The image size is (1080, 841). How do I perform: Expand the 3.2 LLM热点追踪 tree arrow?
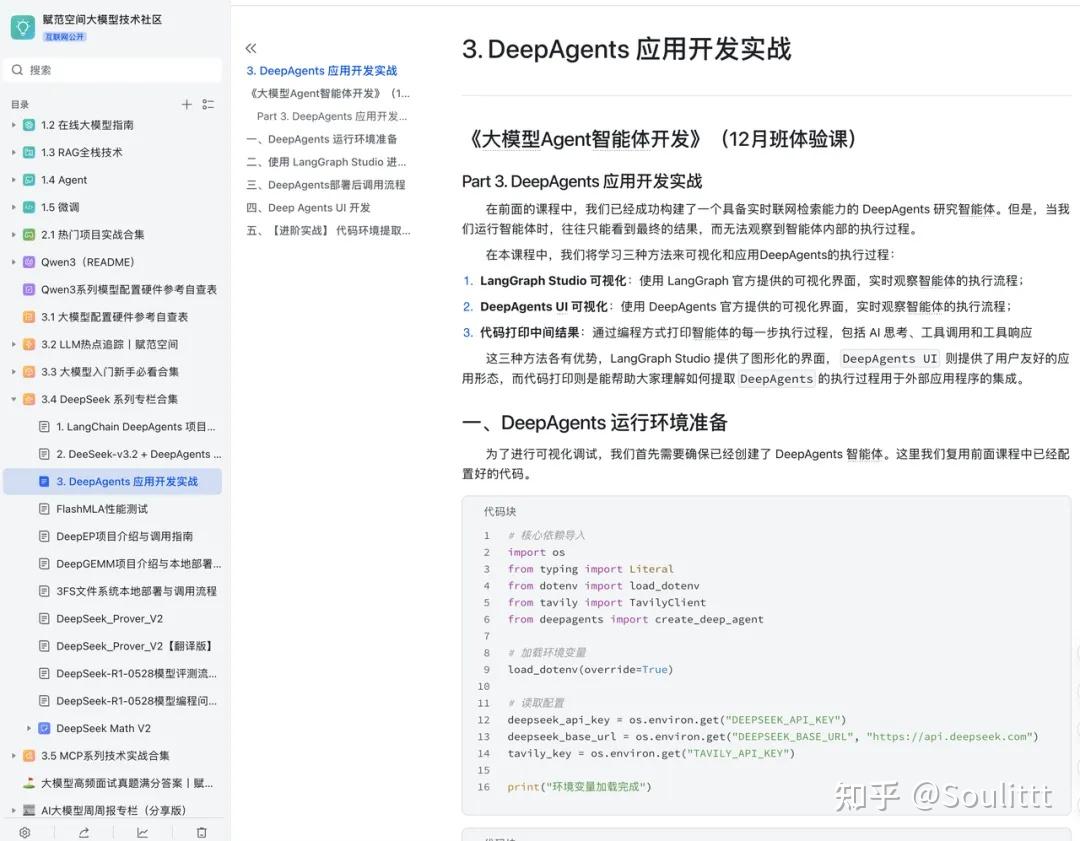click(x=13, y=344)
